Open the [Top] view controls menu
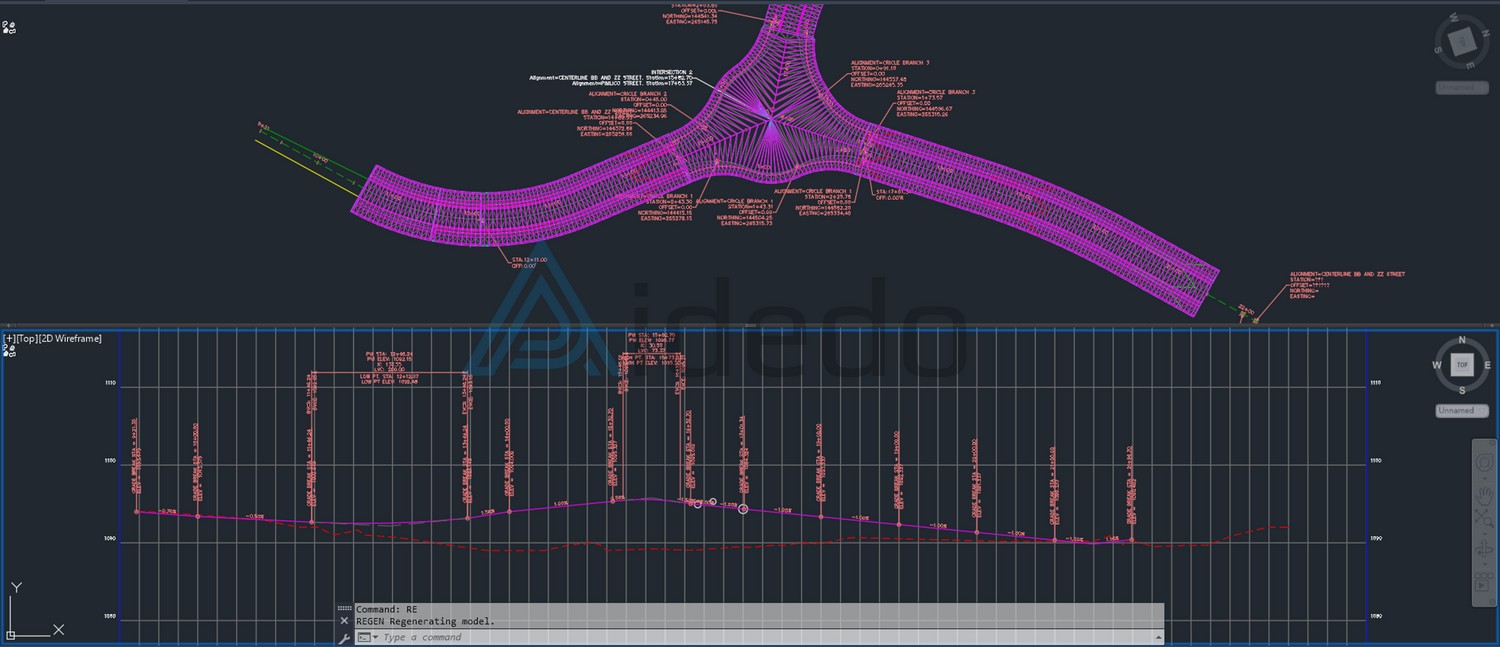Screen dimensions: 1500x647 point(28,339)
